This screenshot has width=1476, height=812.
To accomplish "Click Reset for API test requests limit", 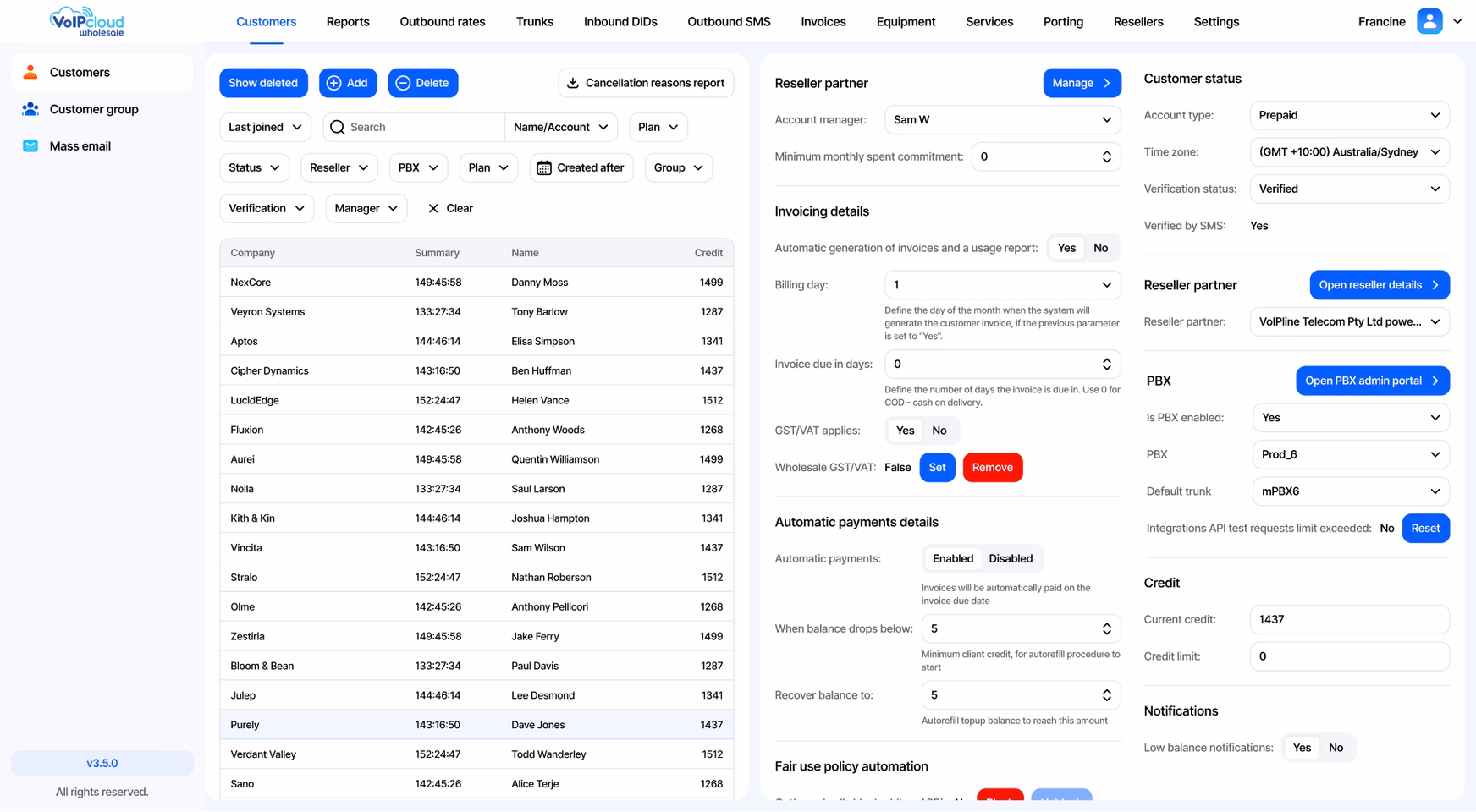I will 1425,529.
